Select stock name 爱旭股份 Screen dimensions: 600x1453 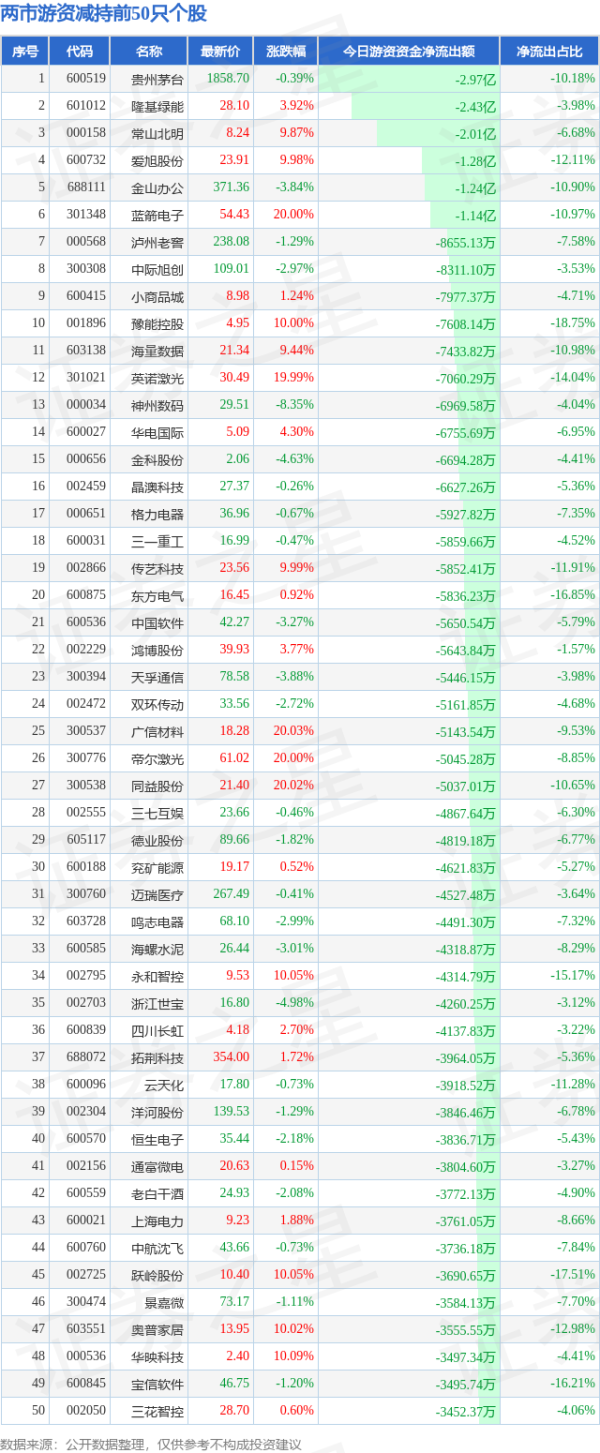coord(157,159)
